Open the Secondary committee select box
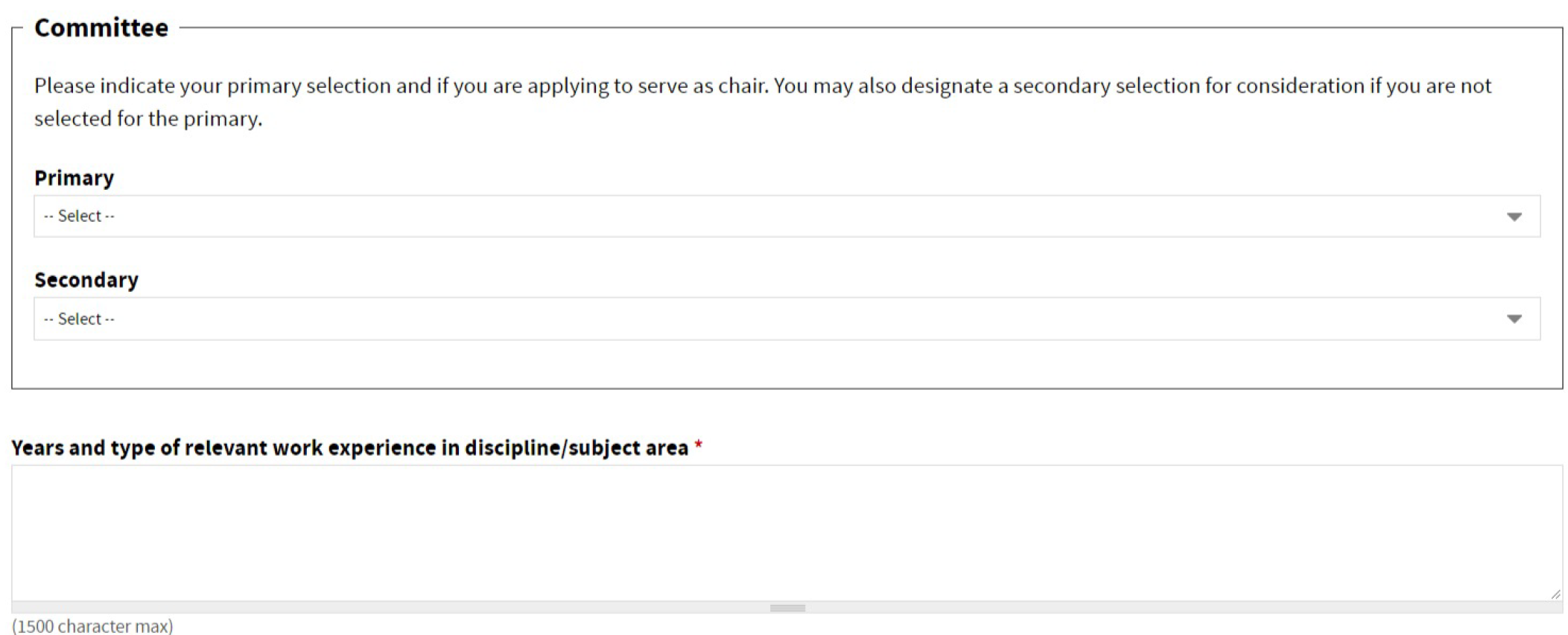 [x=787, y=319]
